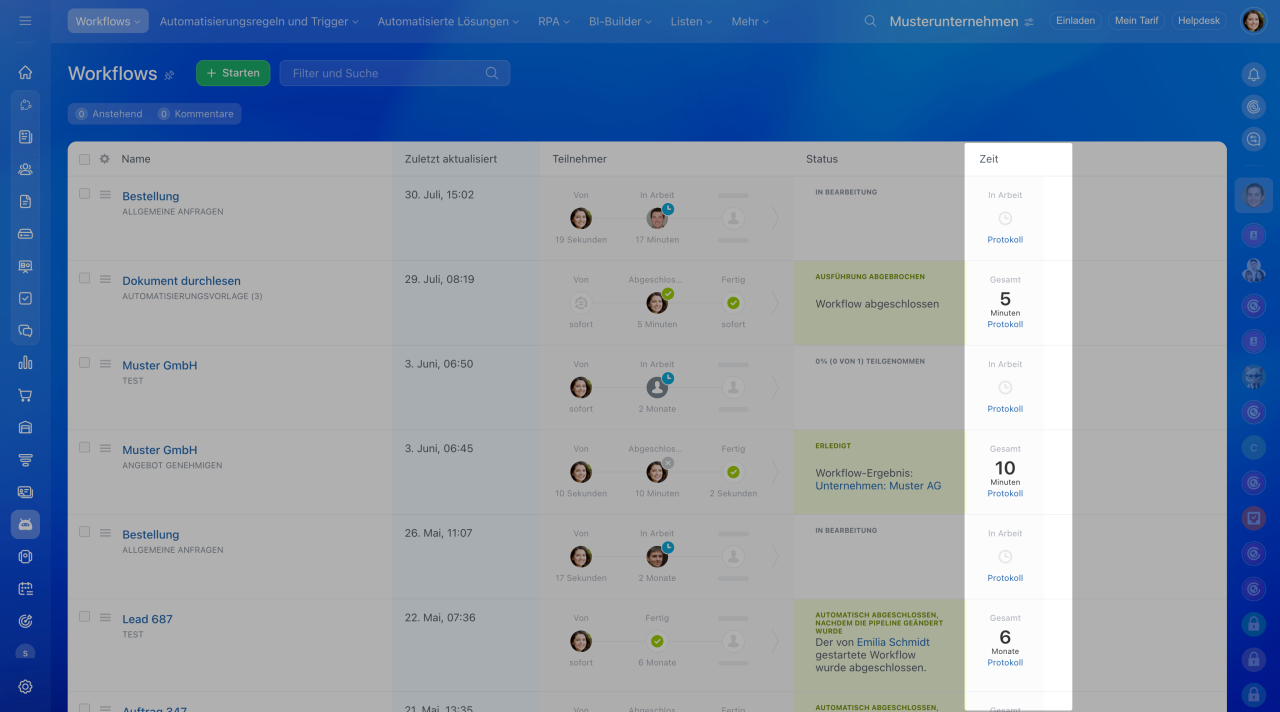Expand the Mehr dropdown menu

(750, 21)
